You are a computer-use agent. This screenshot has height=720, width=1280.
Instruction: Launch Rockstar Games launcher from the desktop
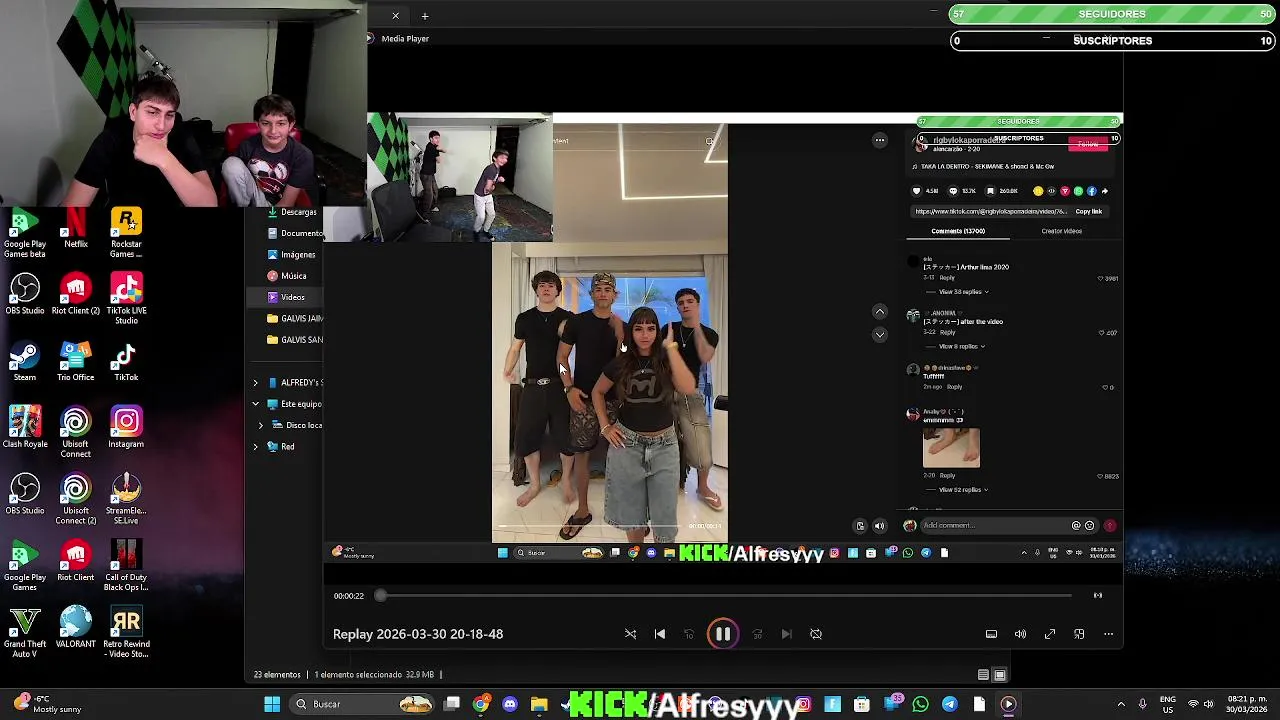126,233
